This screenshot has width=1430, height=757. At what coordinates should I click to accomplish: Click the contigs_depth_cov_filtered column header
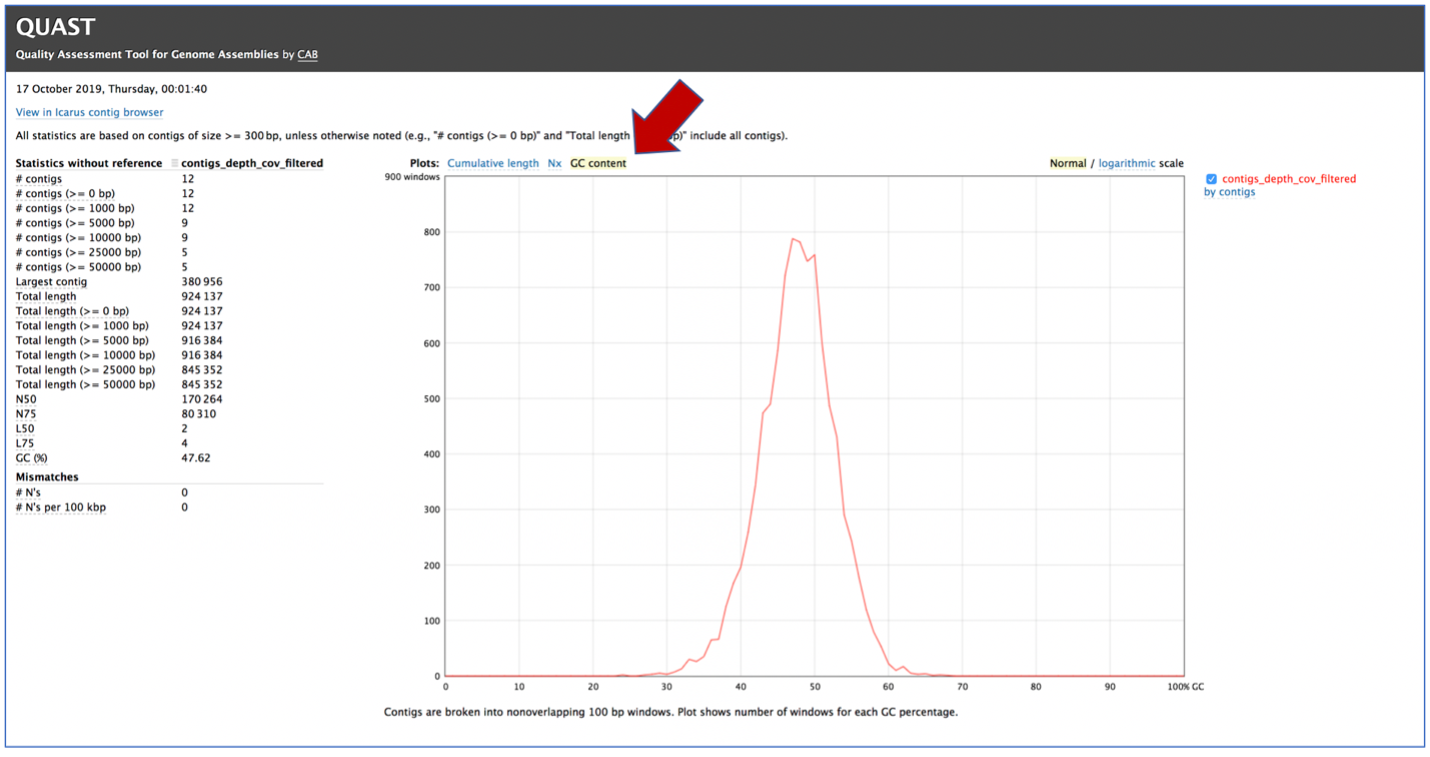click(x=252, y=163)
